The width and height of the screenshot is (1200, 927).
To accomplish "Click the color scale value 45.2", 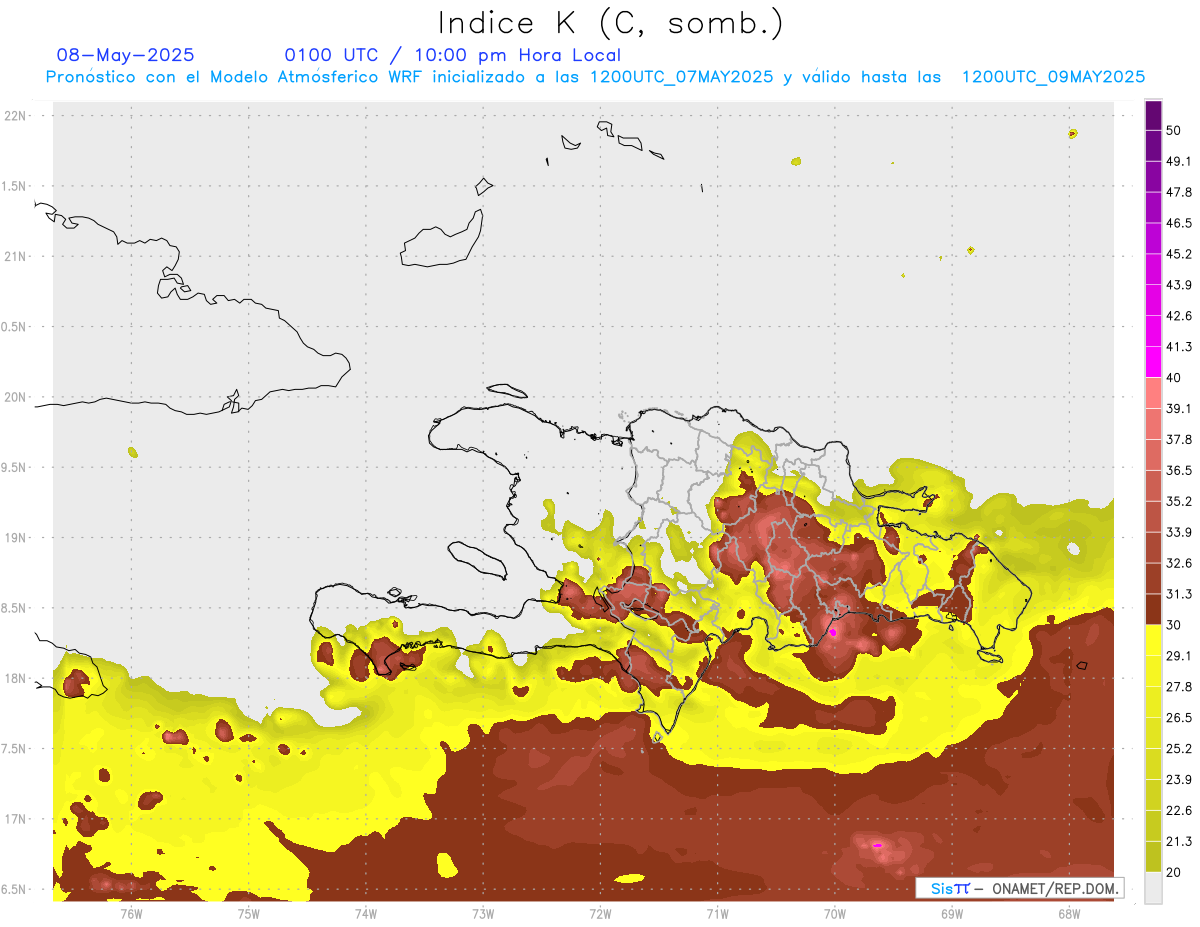I will coord(1178,254).
